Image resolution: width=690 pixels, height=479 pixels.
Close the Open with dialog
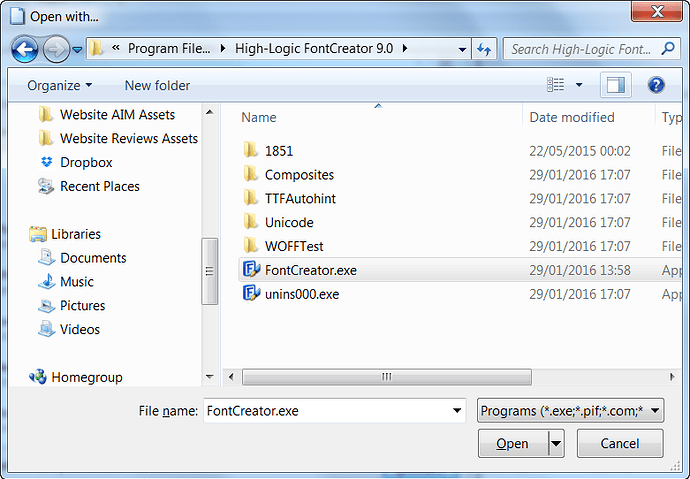tap(657, 11)
